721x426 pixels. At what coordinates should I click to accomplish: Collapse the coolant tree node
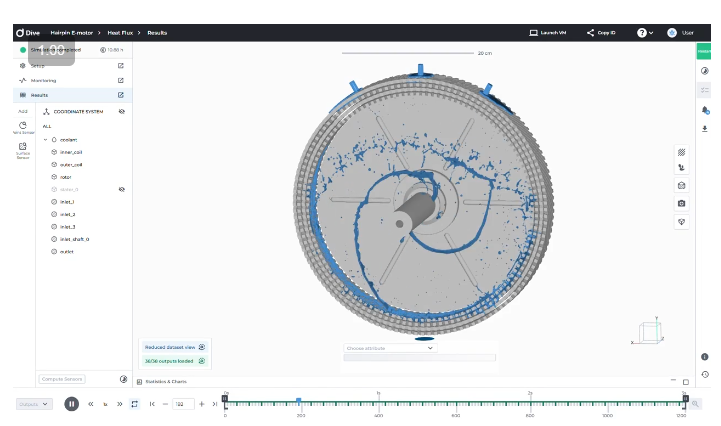pos(45,139)
